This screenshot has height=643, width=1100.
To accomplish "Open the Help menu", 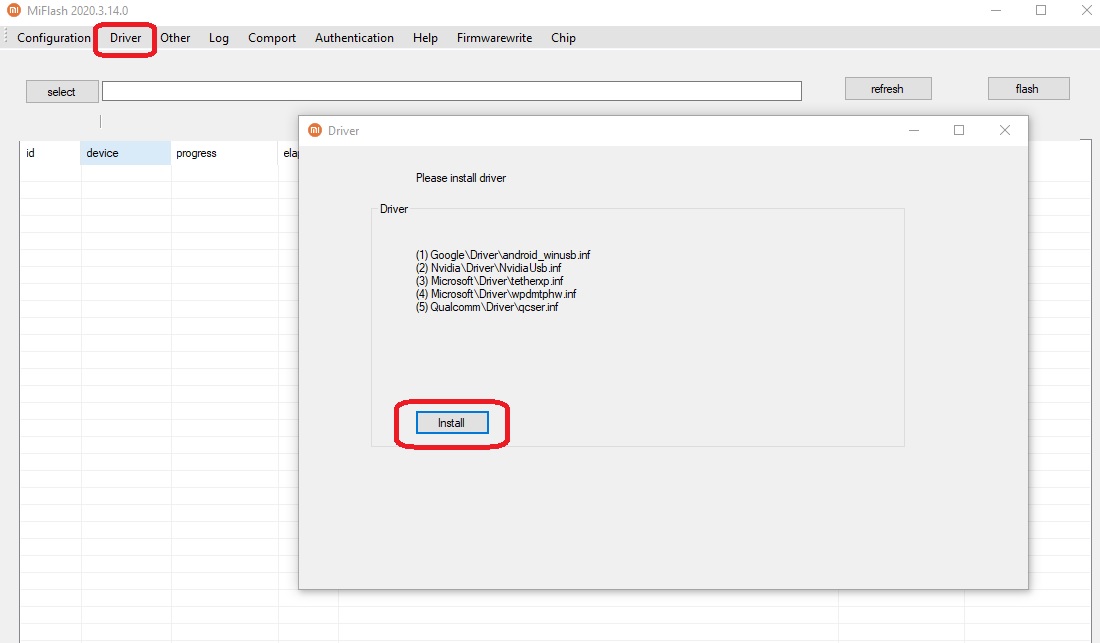I will pos(425,38).
